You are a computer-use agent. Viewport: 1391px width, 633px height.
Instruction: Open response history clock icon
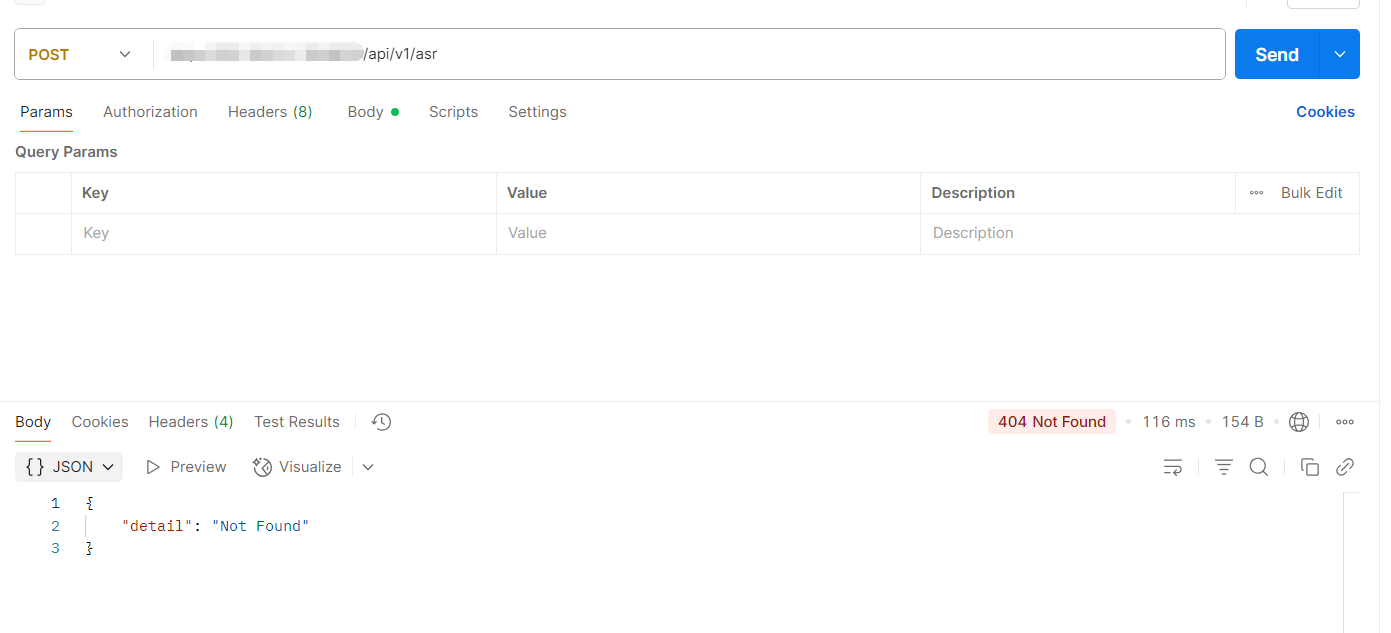381,422
